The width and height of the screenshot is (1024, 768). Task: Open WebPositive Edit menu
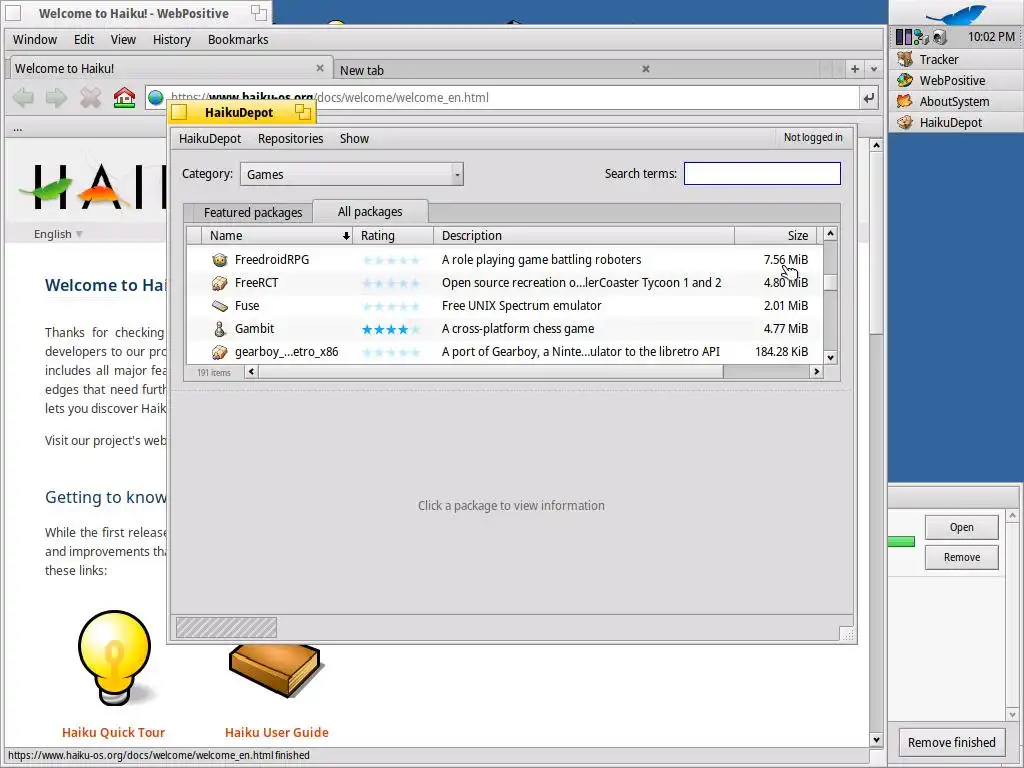pyautogui.click(x=84, y=40)
